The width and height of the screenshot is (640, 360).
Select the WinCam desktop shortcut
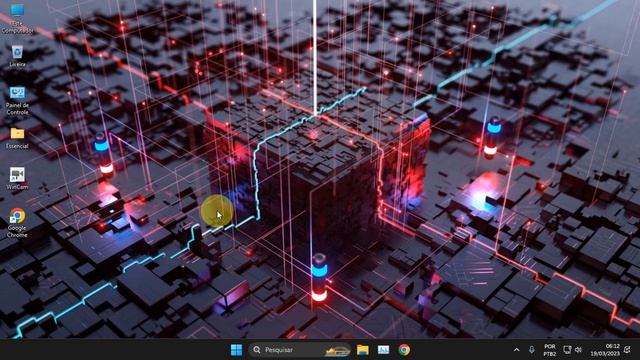(x=17, y=178)
